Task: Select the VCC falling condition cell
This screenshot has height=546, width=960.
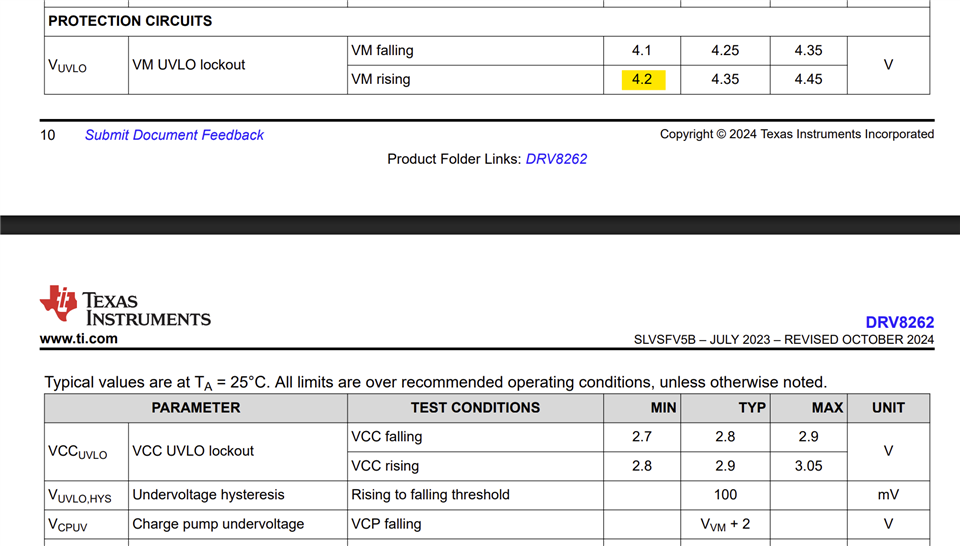Action: [475, 437]
